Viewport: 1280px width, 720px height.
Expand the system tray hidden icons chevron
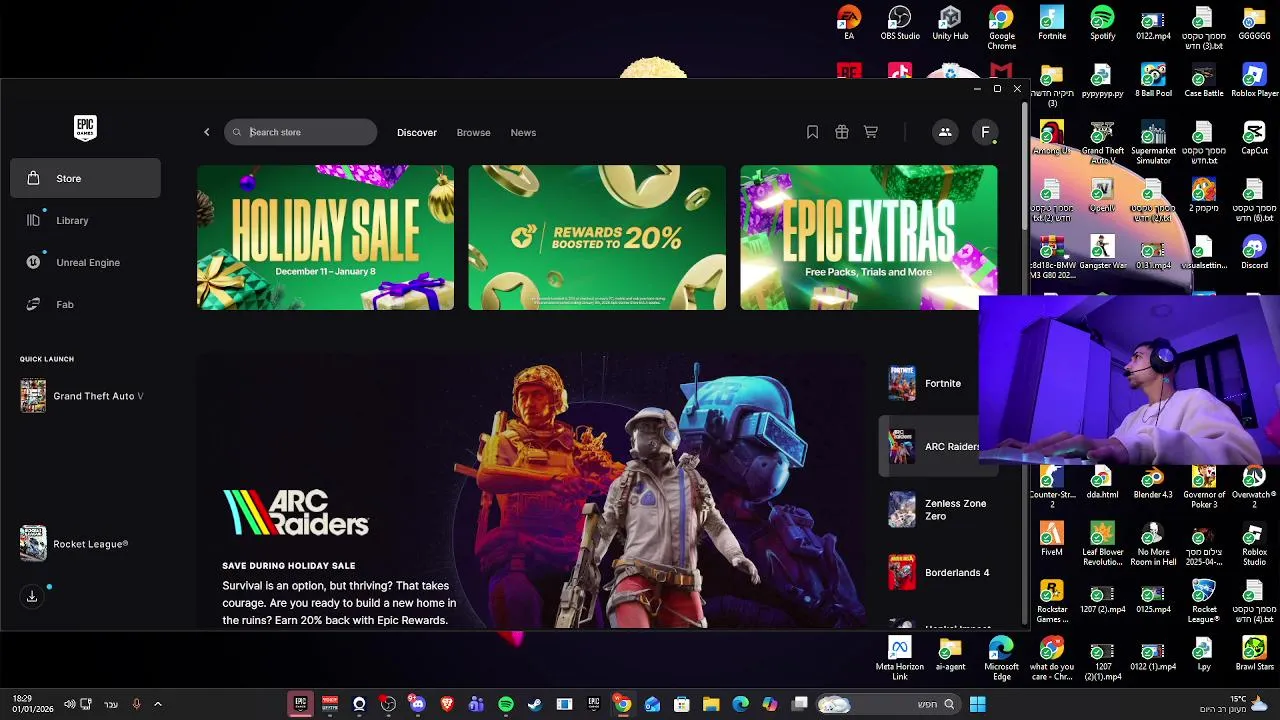tap(157, 704)
